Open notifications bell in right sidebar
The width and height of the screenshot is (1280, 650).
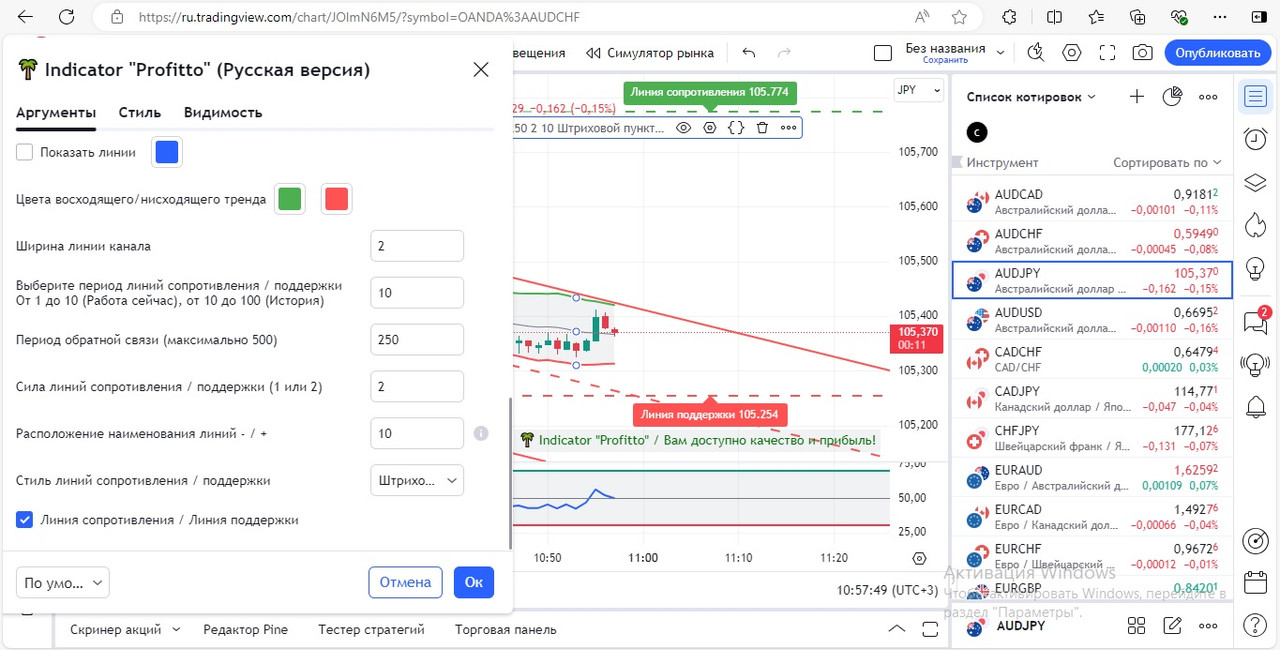pos(1255,407)
